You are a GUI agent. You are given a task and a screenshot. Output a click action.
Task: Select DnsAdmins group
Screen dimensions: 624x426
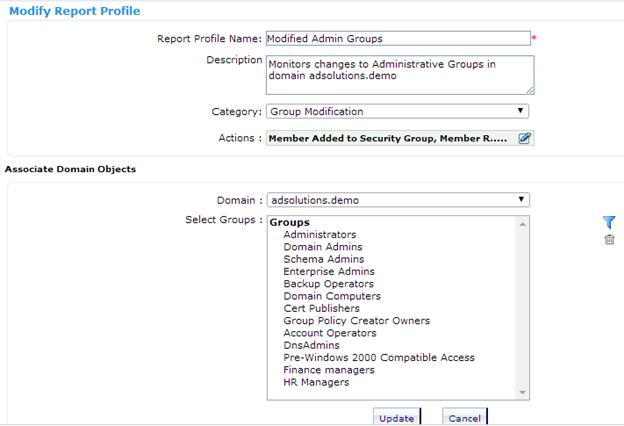[311, 345]
